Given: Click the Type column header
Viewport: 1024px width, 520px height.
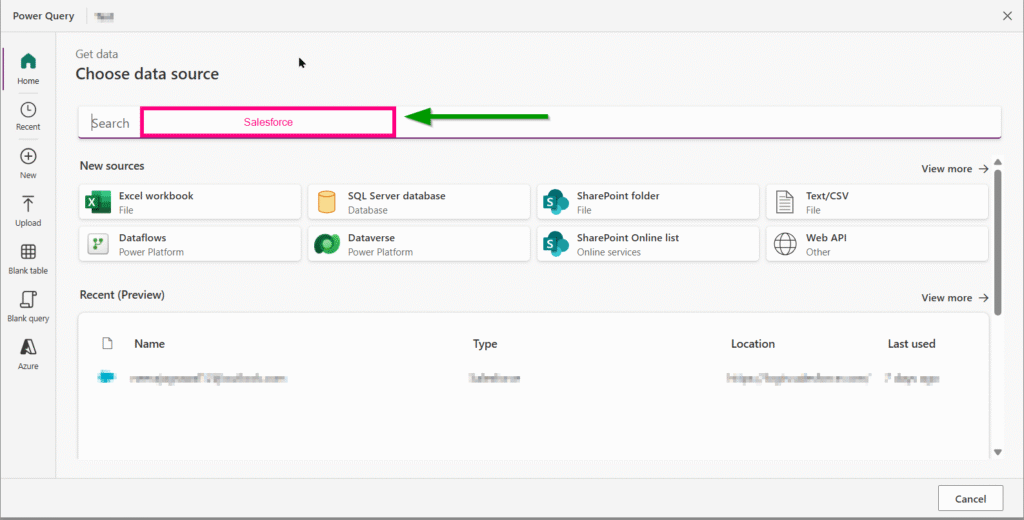Looking at the screenshot, I should point(485,344).
